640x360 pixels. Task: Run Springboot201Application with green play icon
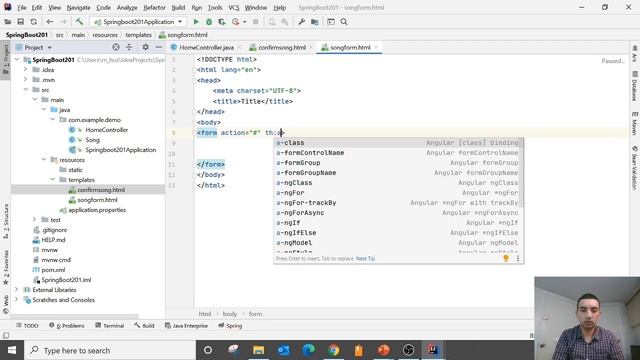[196, 22]
